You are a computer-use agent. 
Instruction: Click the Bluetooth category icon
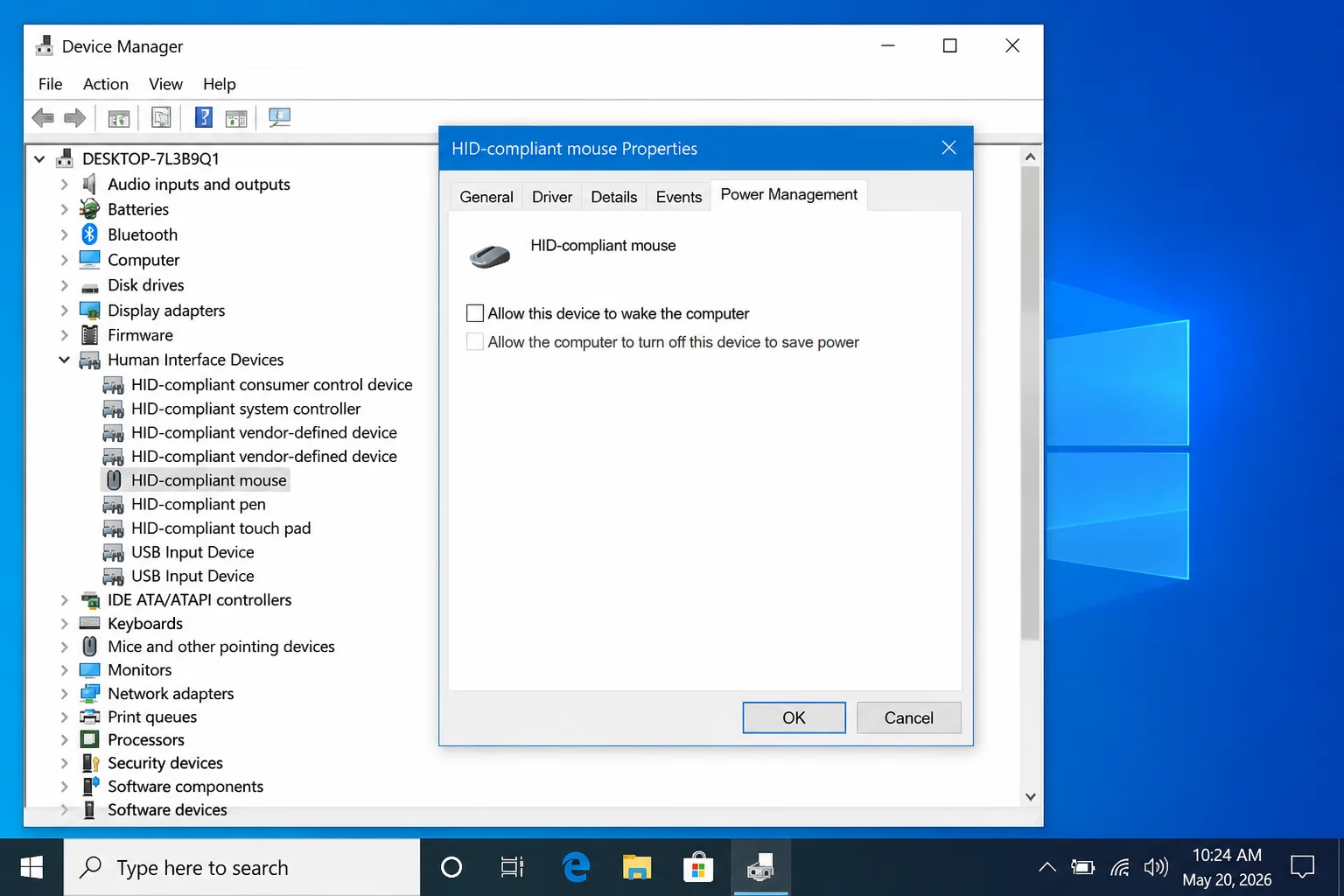click(89, 234)
